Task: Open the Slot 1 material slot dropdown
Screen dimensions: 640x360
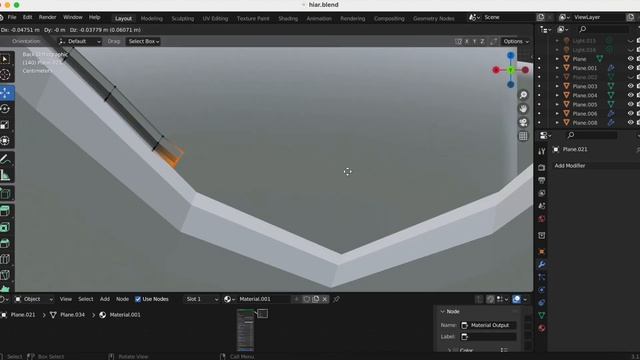Action: point(202,299)
